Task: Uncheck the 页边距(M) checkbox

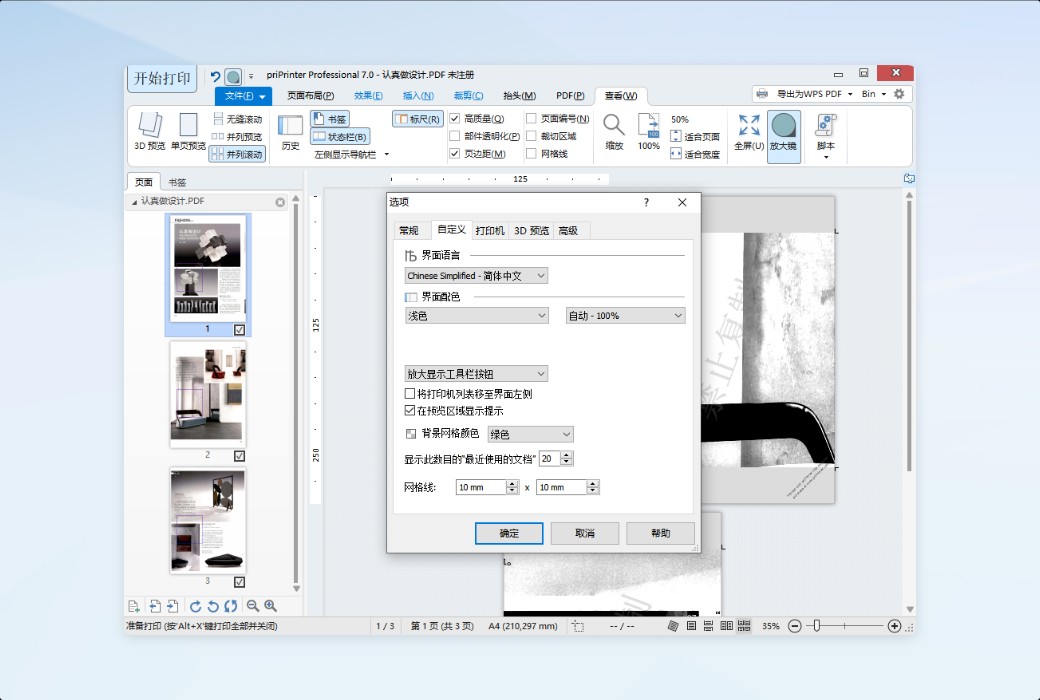Action: click(454, 153)
